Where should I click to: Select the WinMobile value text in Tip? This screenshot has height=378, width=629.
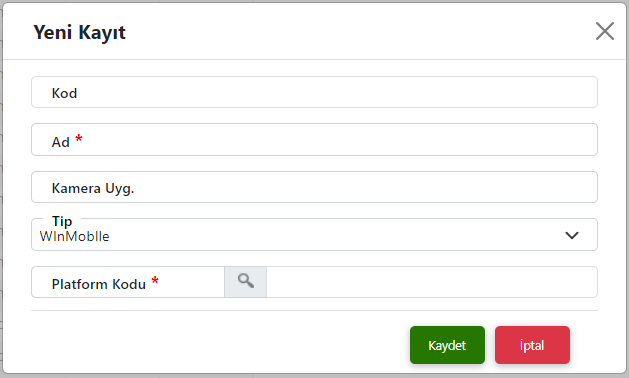point(74,236)
